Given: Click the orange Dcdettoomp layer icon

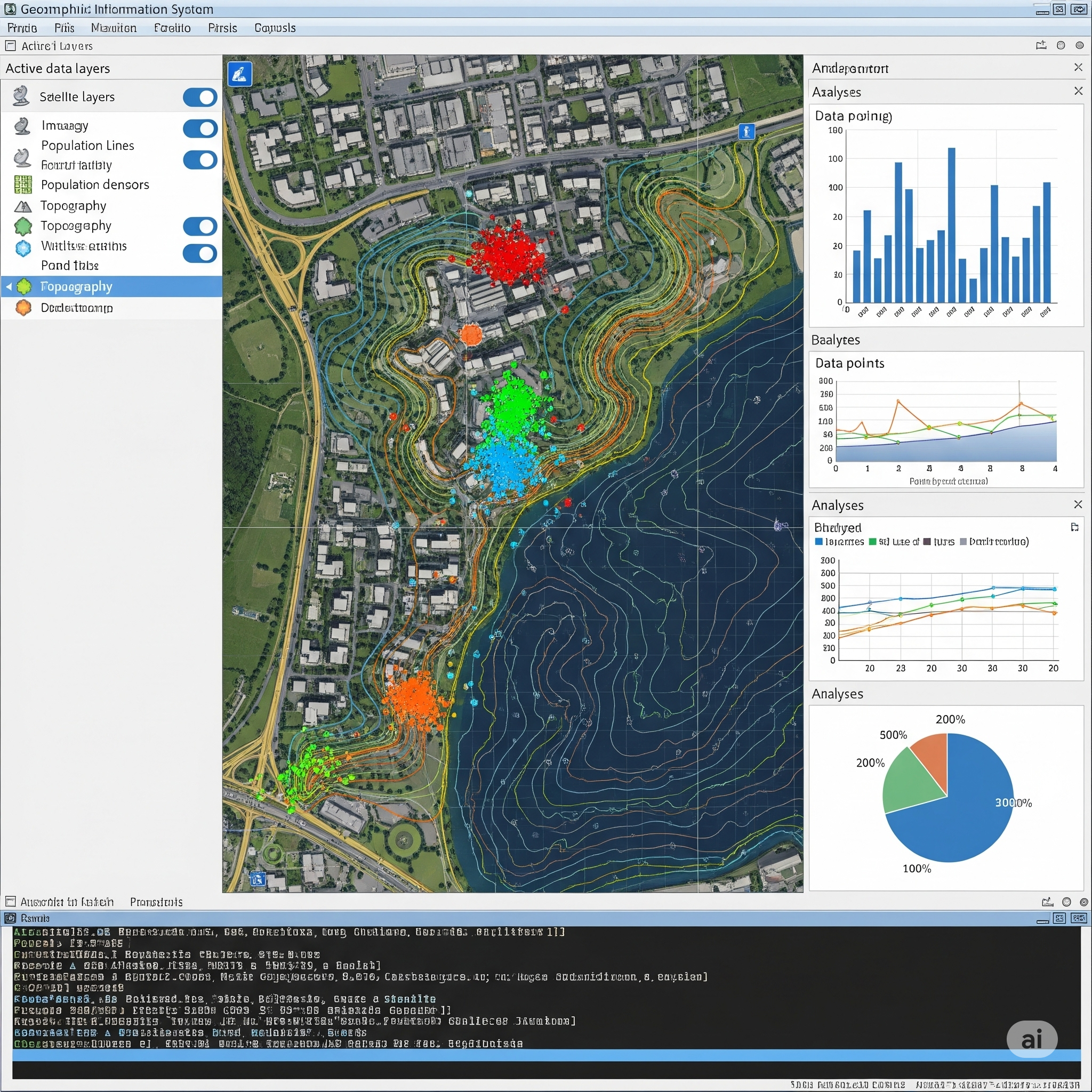Looking at the screenshot, I should coord(23,308).
